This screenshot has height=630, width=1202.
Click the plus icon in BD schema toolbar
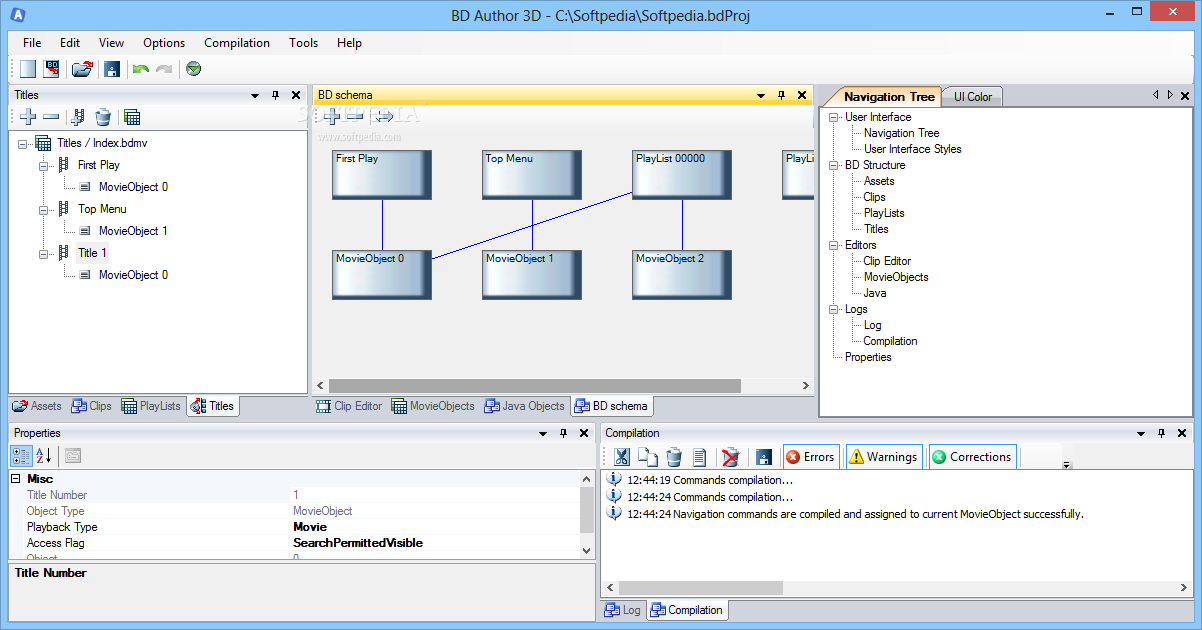(x=332, y=116)
